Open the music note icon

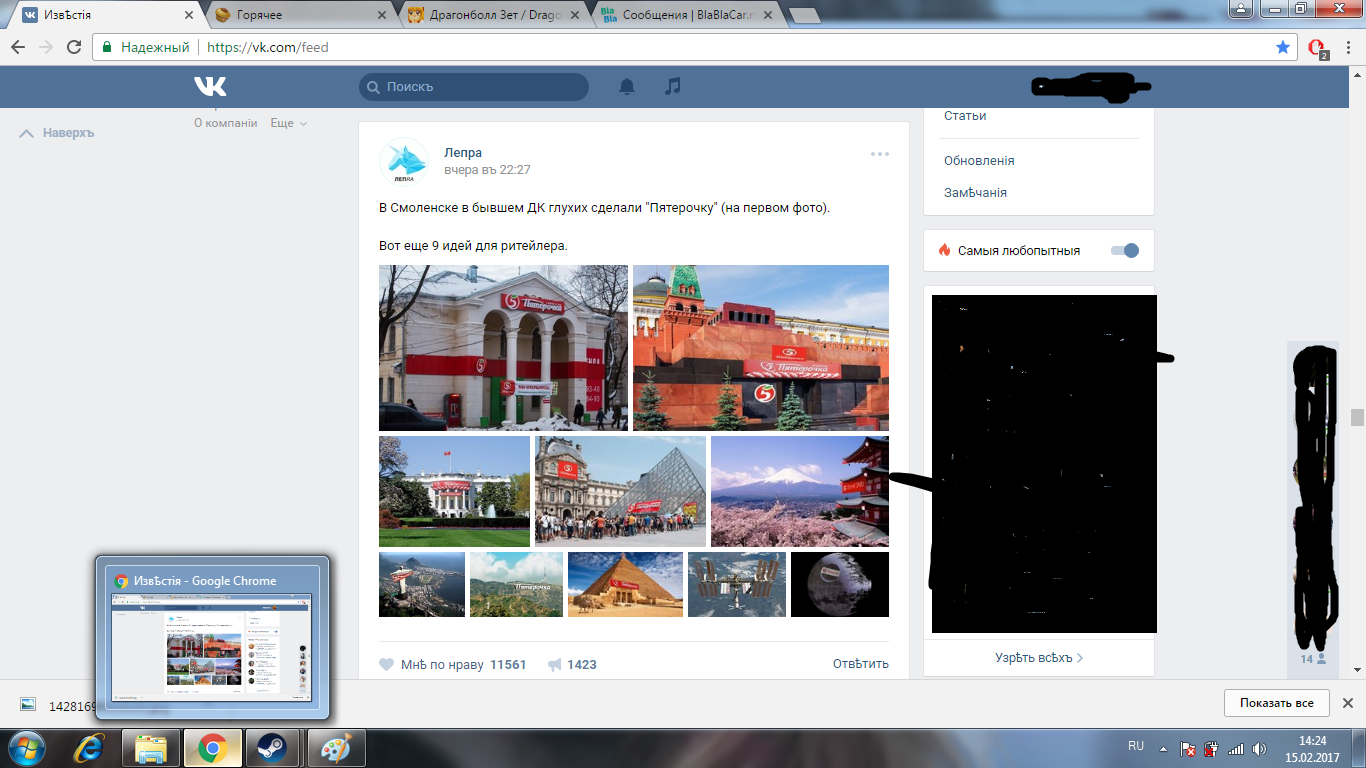673,87
